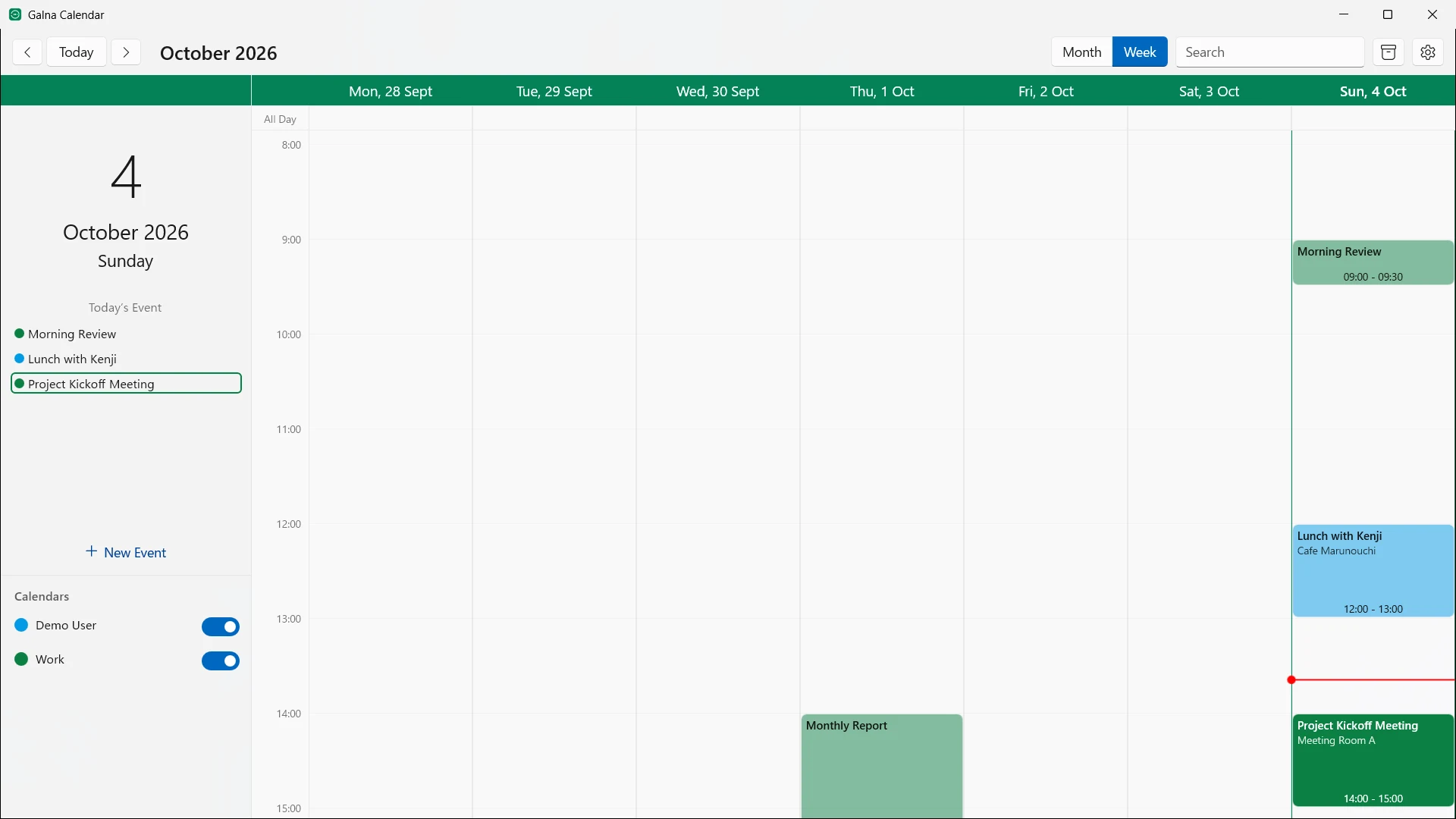Open the calendar store icon beside search
Screen dimensions: 1456x819
point(1389,52)
